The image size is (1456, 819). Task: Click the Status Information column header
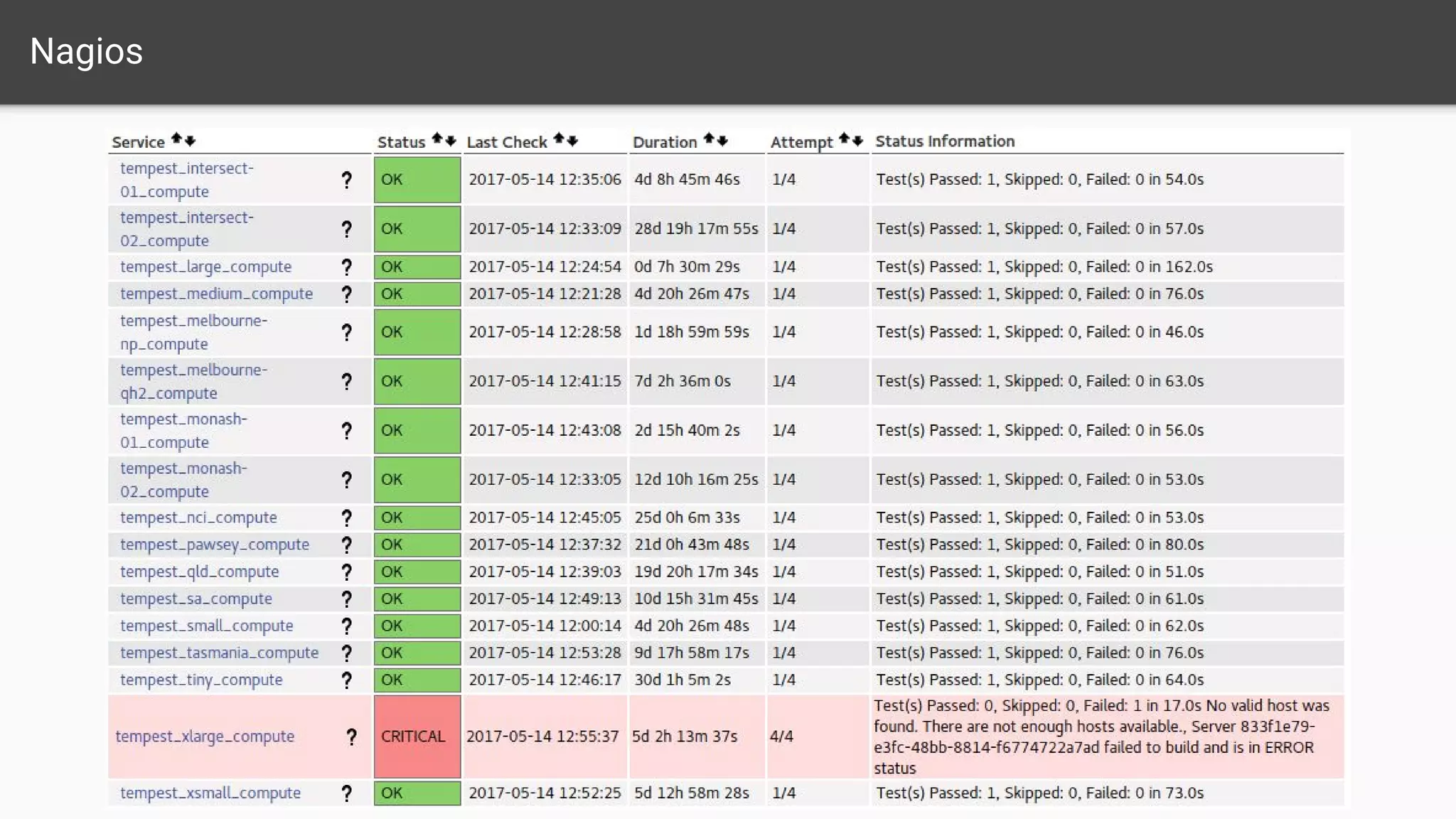(945, 141)
